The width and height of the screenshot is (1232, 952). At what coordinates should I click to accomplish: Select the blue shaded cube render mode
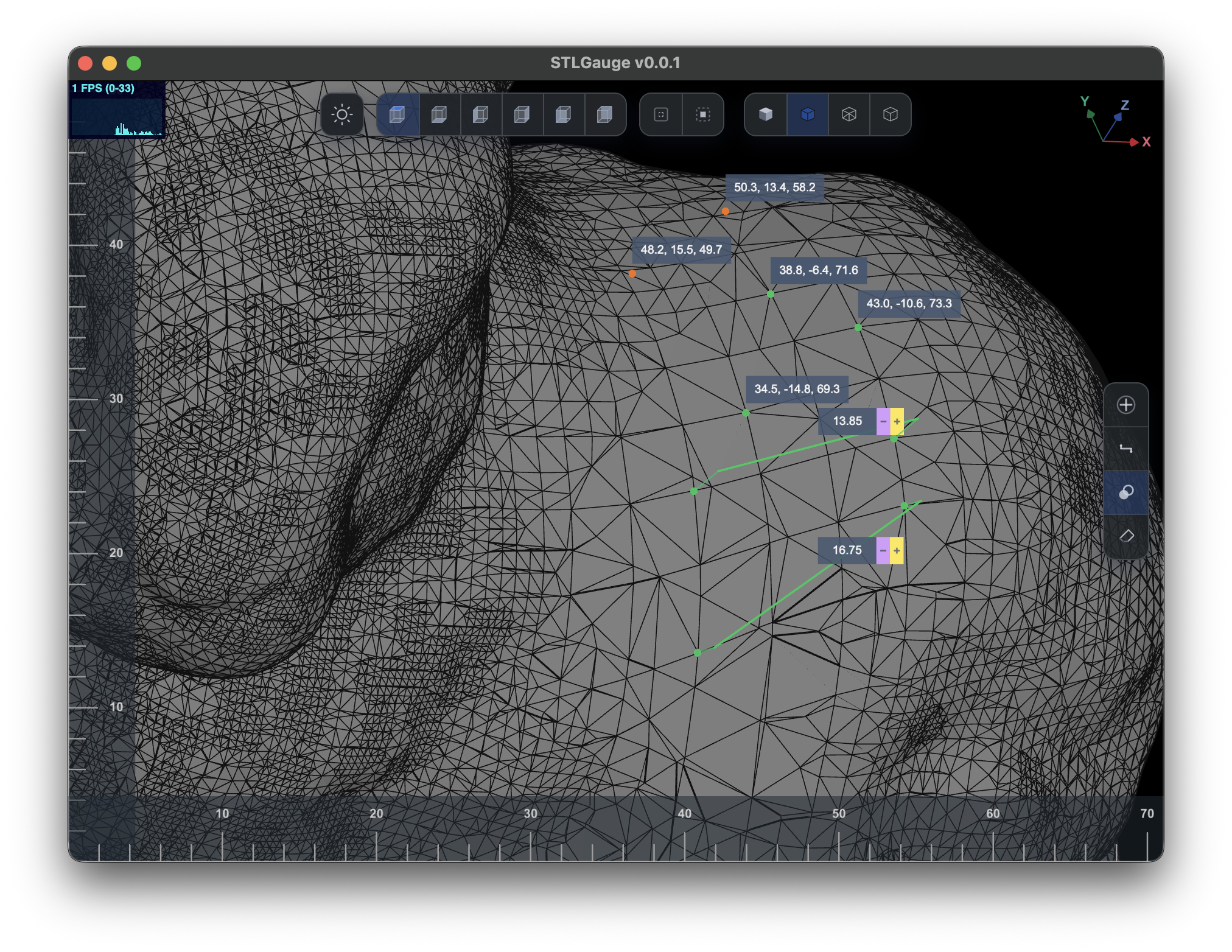807,114
